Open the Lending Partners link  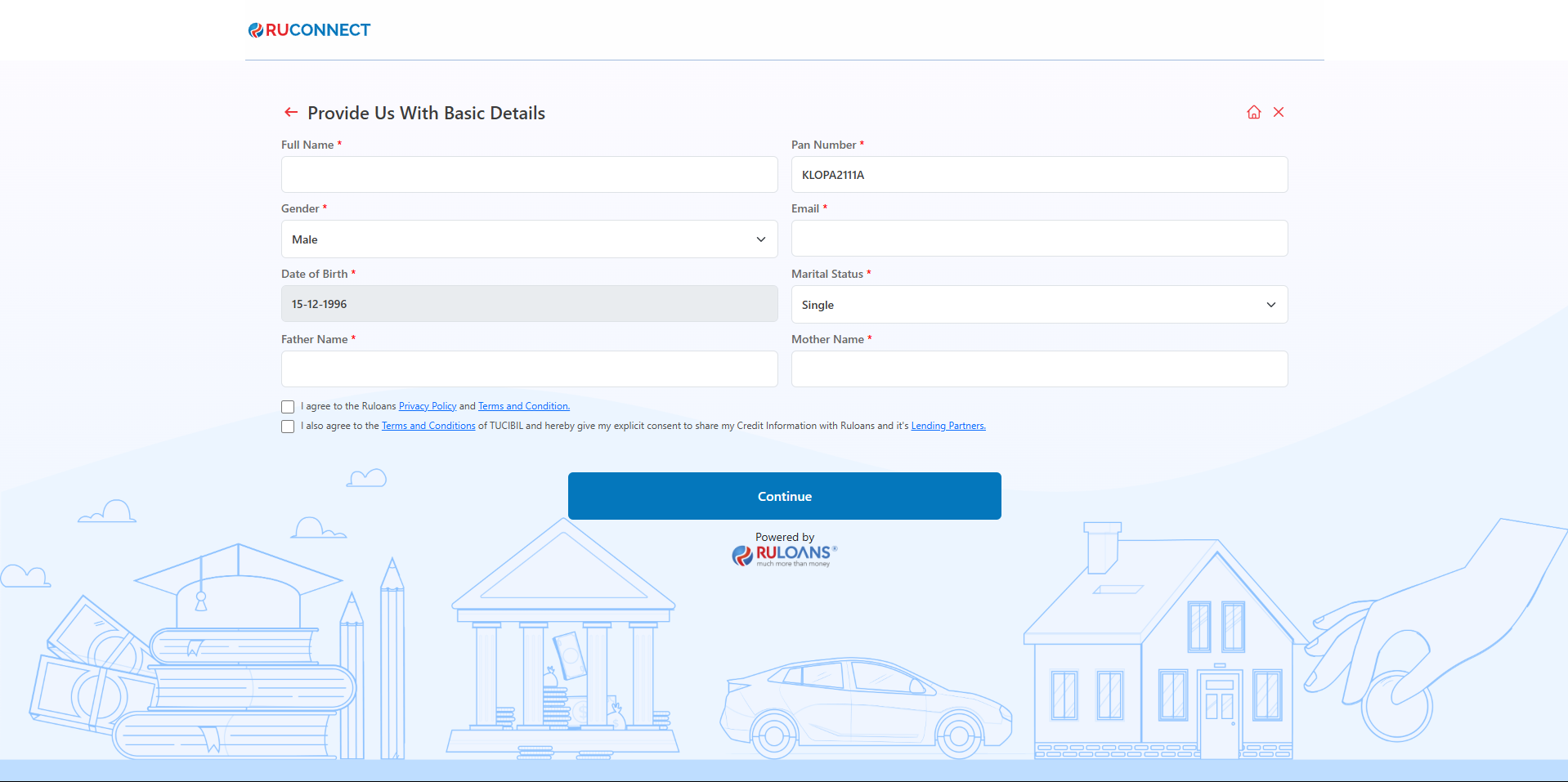pyautogui.click(x=948, y=426)
